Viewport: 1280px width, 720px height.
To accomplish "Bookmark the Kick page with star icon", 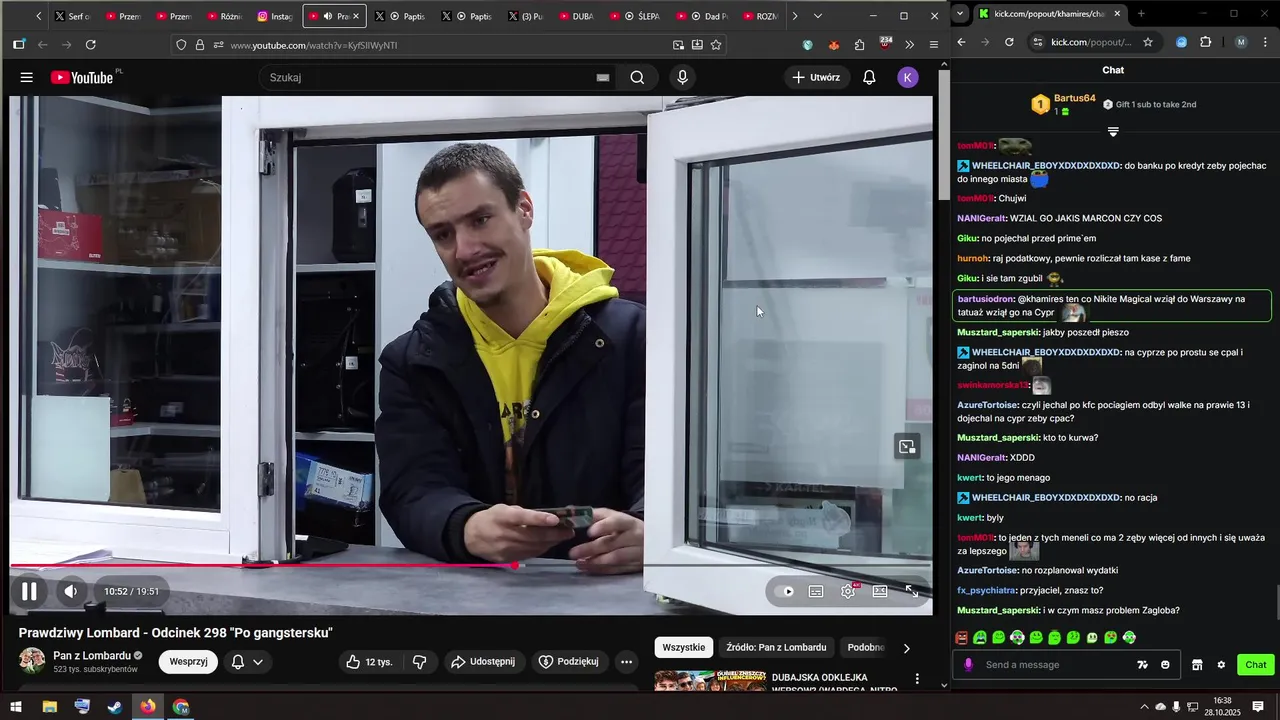I will pos(1148,42).
